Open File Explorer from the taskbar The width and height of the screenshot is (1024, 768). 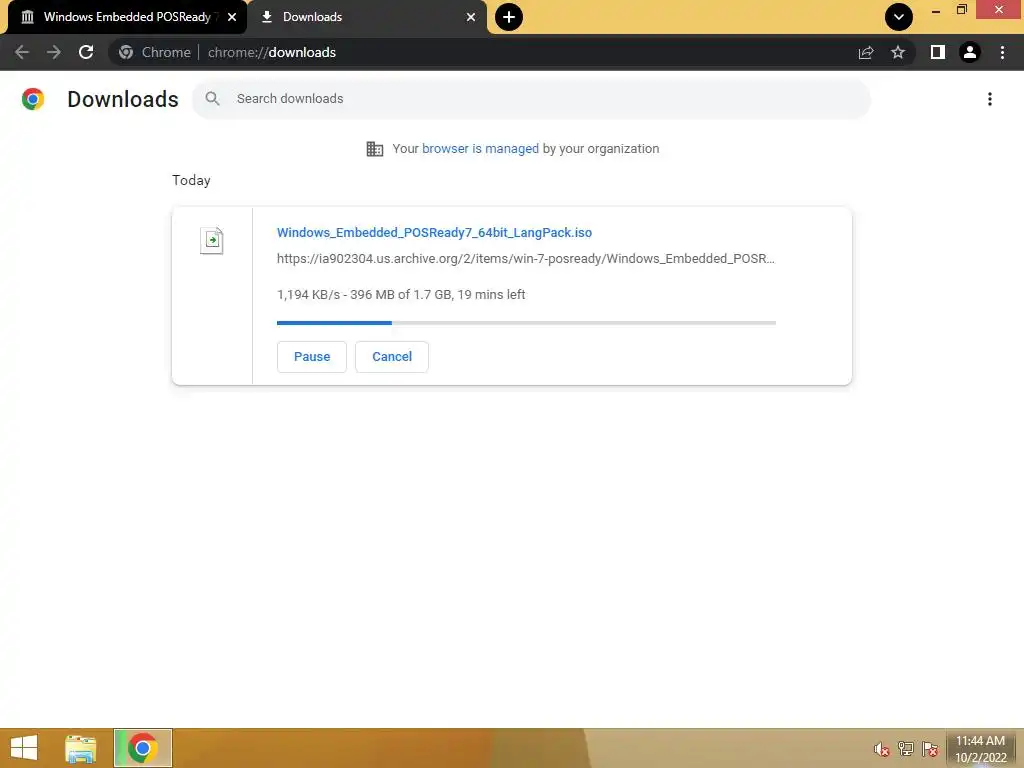point(81,748)
